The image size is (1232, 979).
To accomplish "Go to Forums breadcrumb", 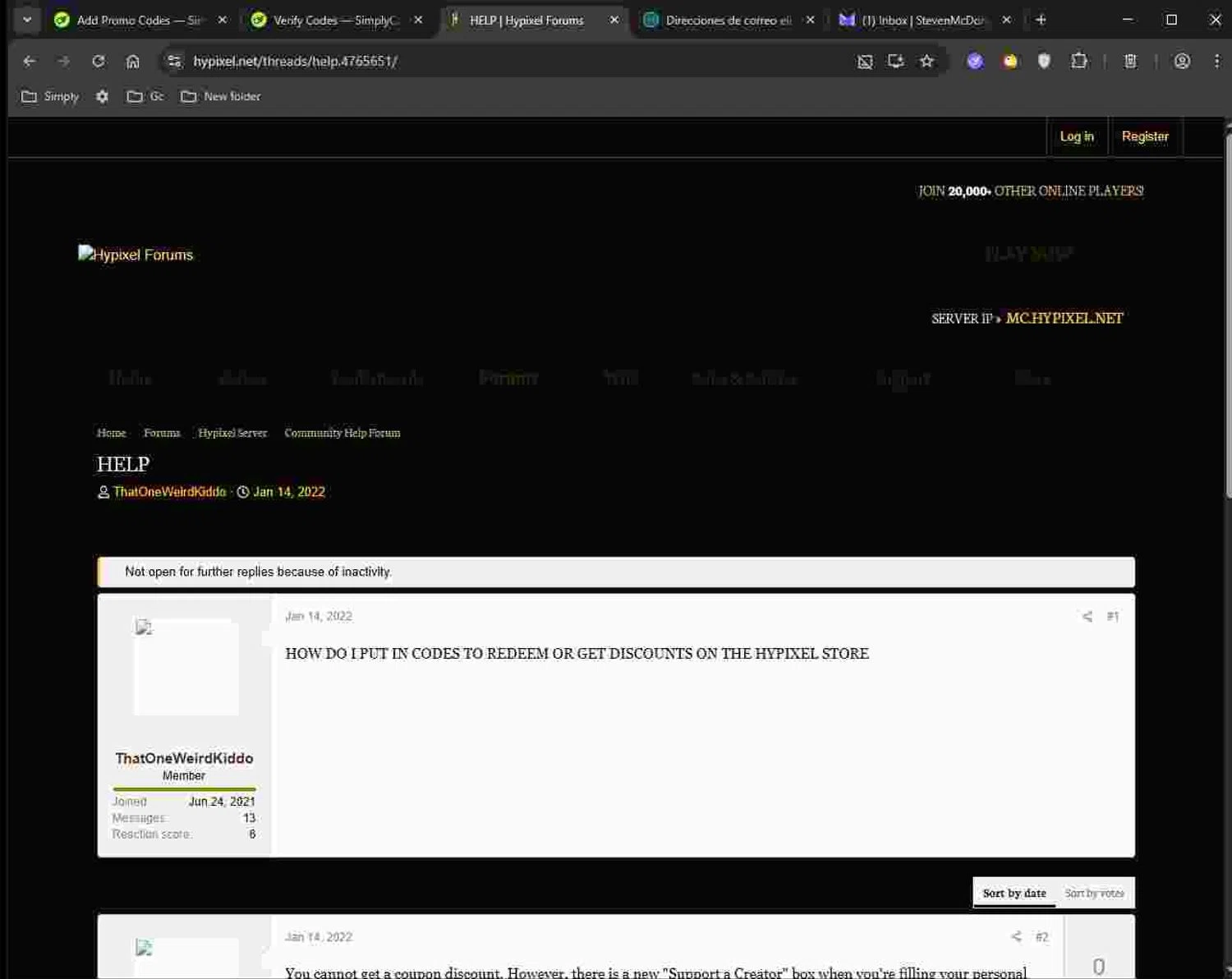I will (162, 433).
